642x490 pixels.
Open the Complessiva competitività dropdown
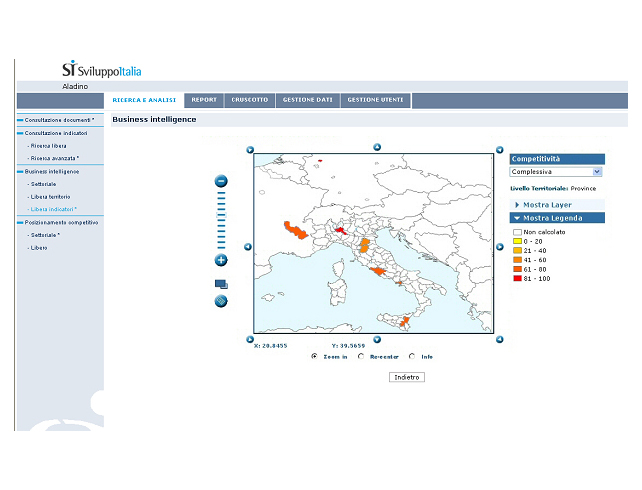557,172
